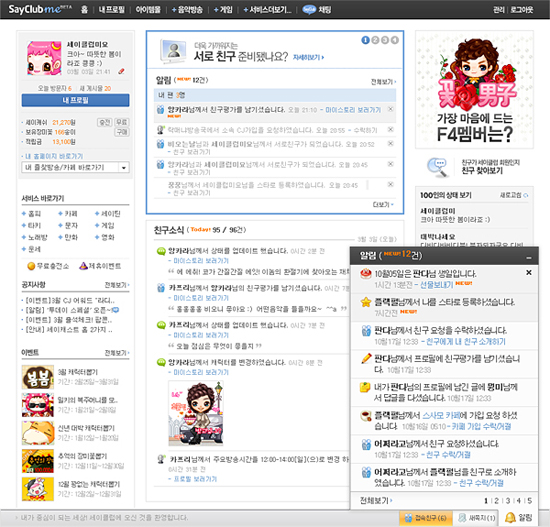Viewport: 550px width, 527px height.
Task: Select banner page indicator 4
Action: tap(395, 40)
